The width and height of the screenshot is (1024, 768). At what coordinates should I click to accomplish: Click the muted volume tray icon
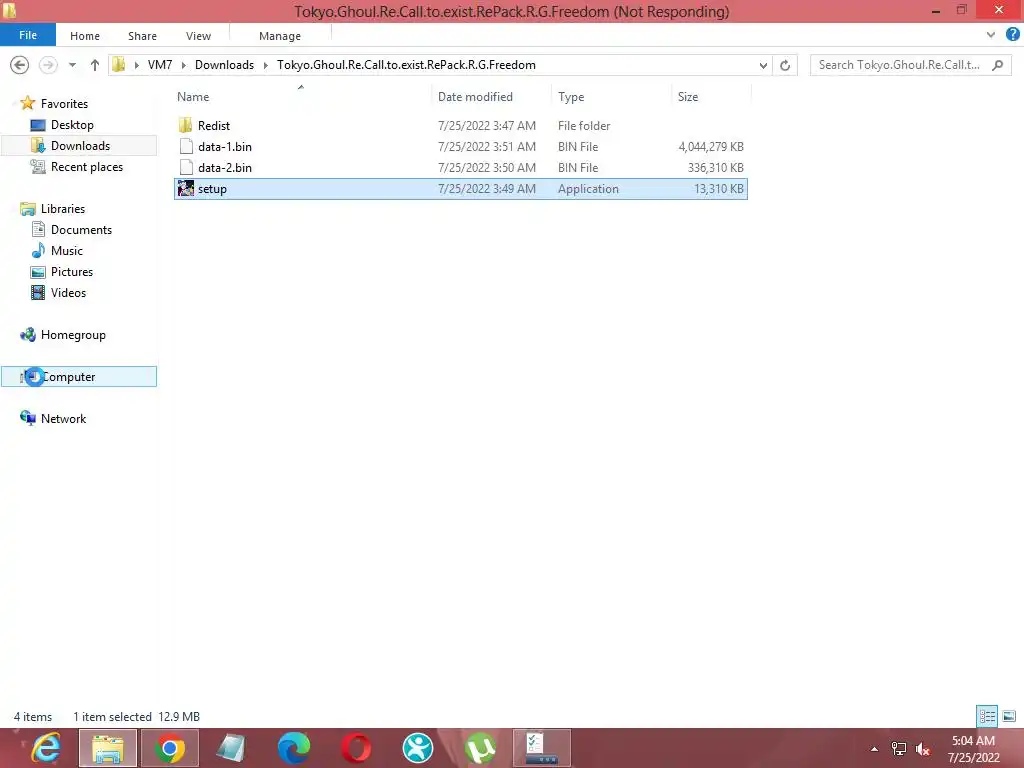pyautogui.click(x=923, y=749)
